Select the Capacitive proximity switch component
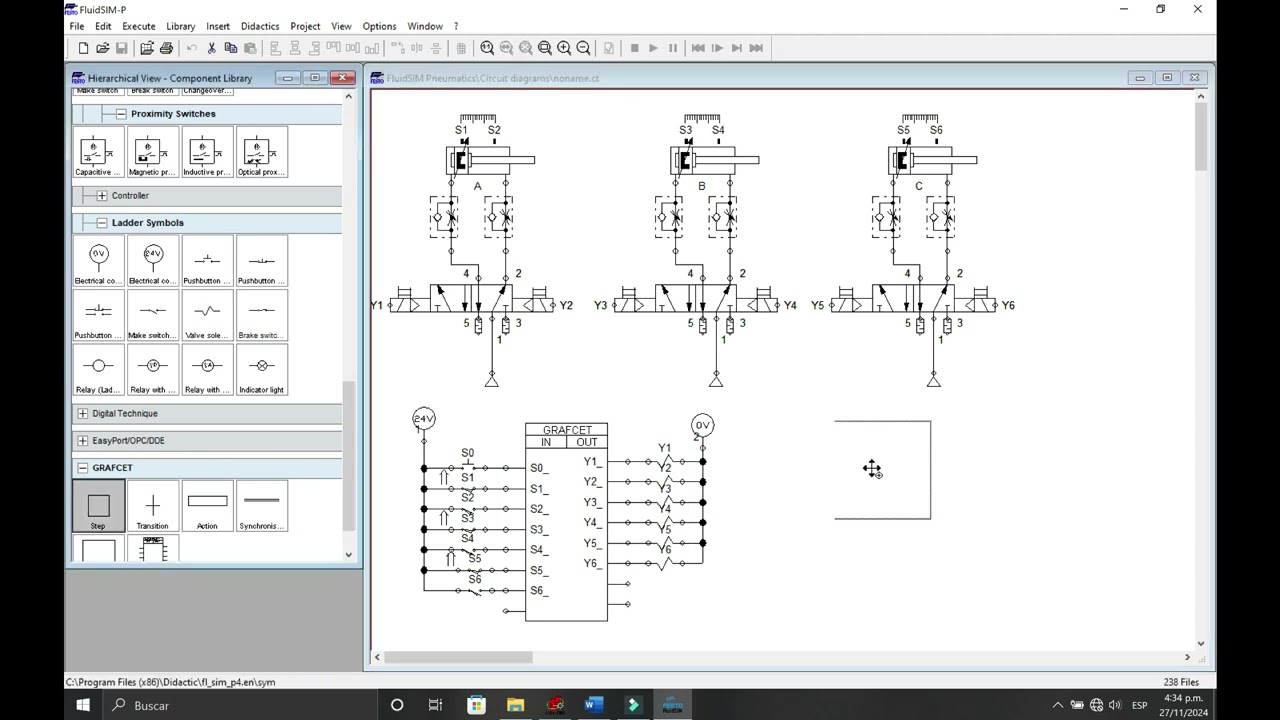 coord(98,153)
